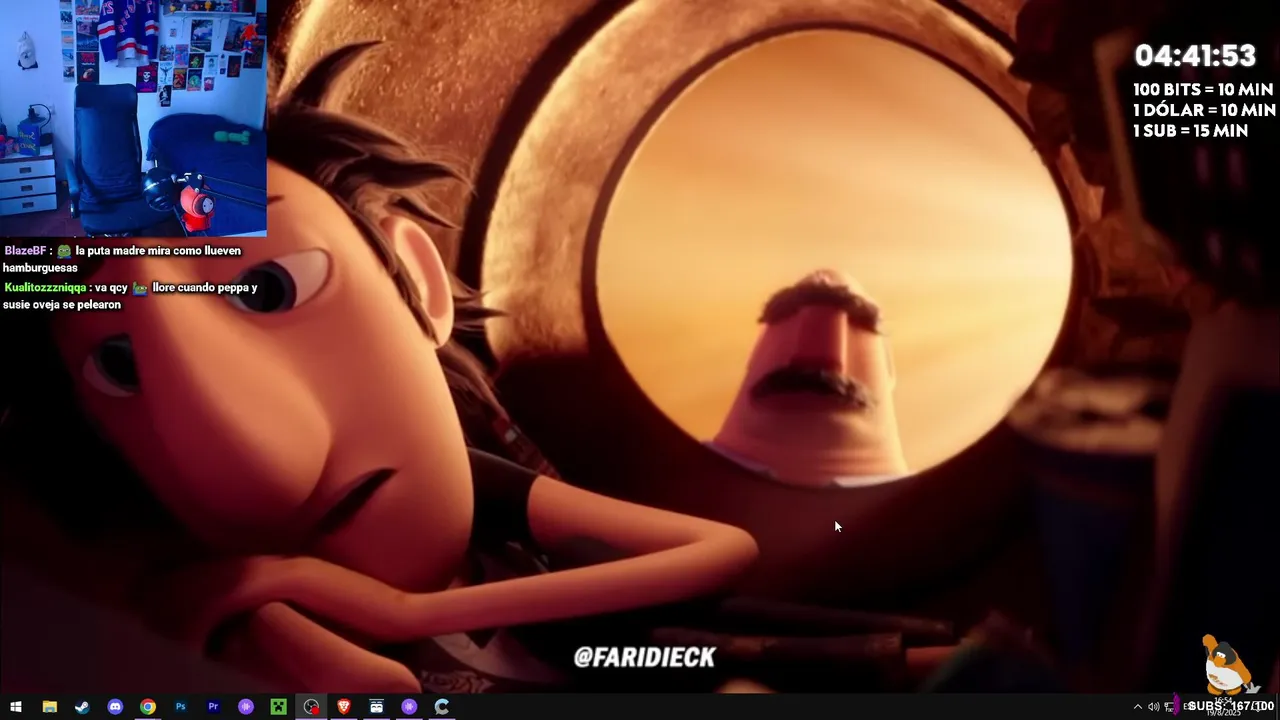Show hidden system tray icons chevron
The height and width of the screenshot is (720, 1280).
click(1138, 707)
